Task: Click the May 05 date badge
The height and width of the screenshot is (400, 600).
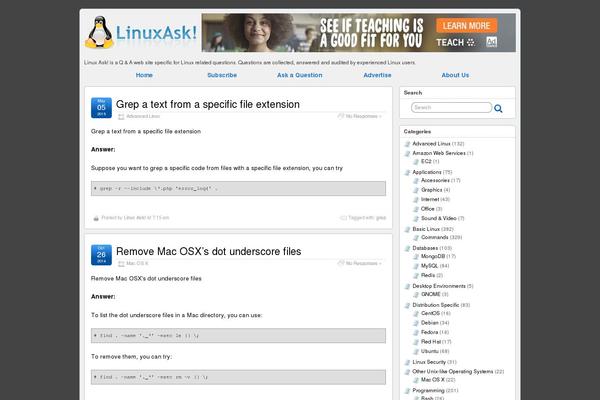Action: coord(101,108)
